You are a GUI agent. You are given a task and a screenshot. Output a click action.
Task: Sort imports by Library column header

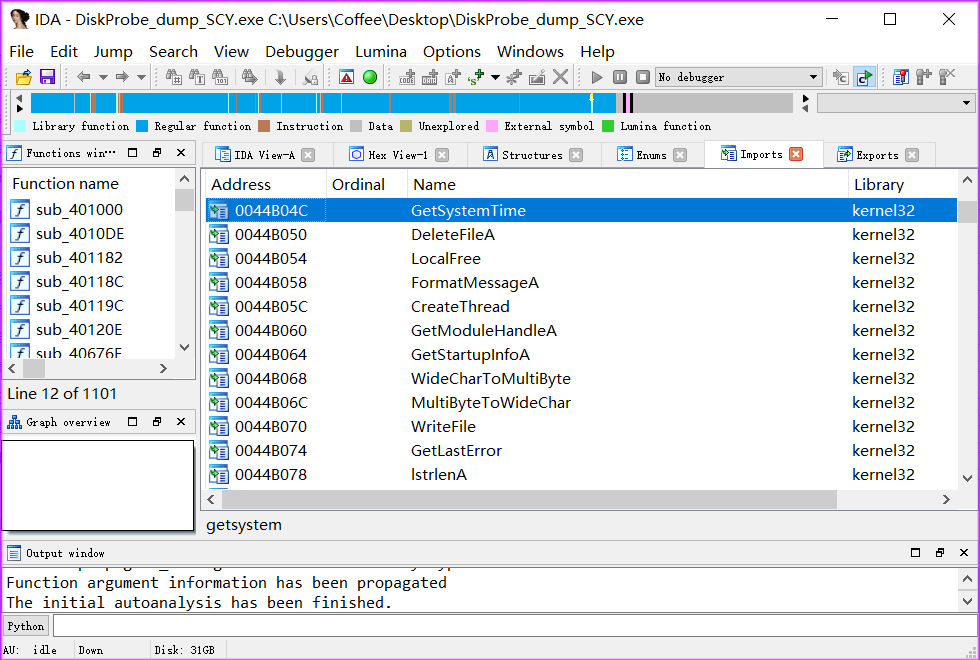pyautogui.click(x=879, y=184)
